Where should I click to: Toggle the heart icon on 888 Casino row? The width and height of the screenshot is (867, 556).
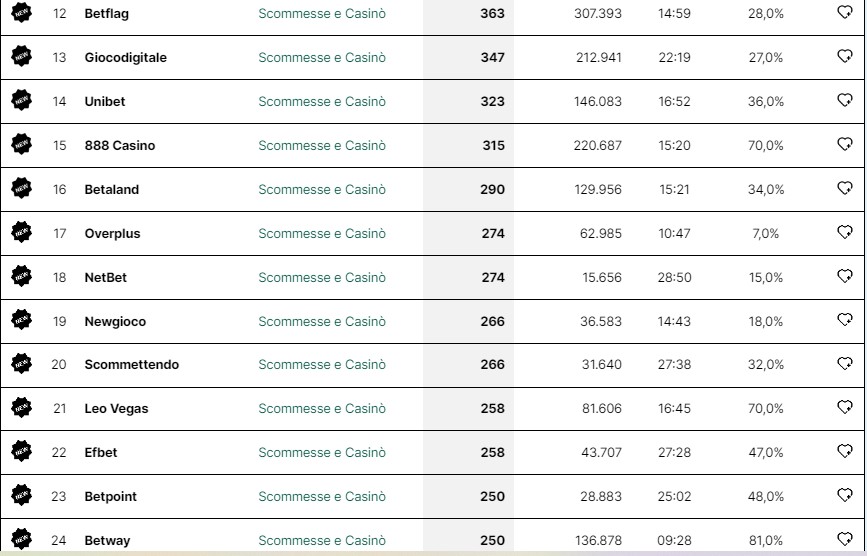(844, 144)
